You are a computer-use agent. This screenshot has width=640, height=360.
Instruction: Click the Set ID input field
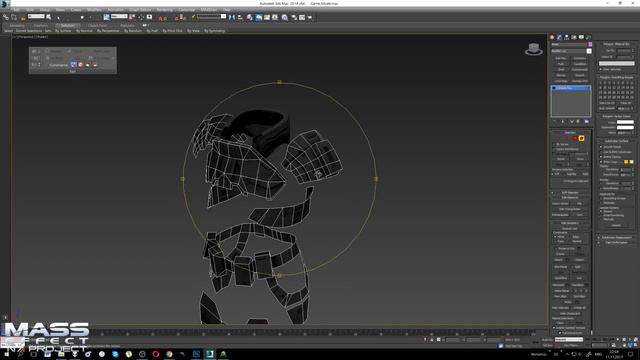[624, 51]
